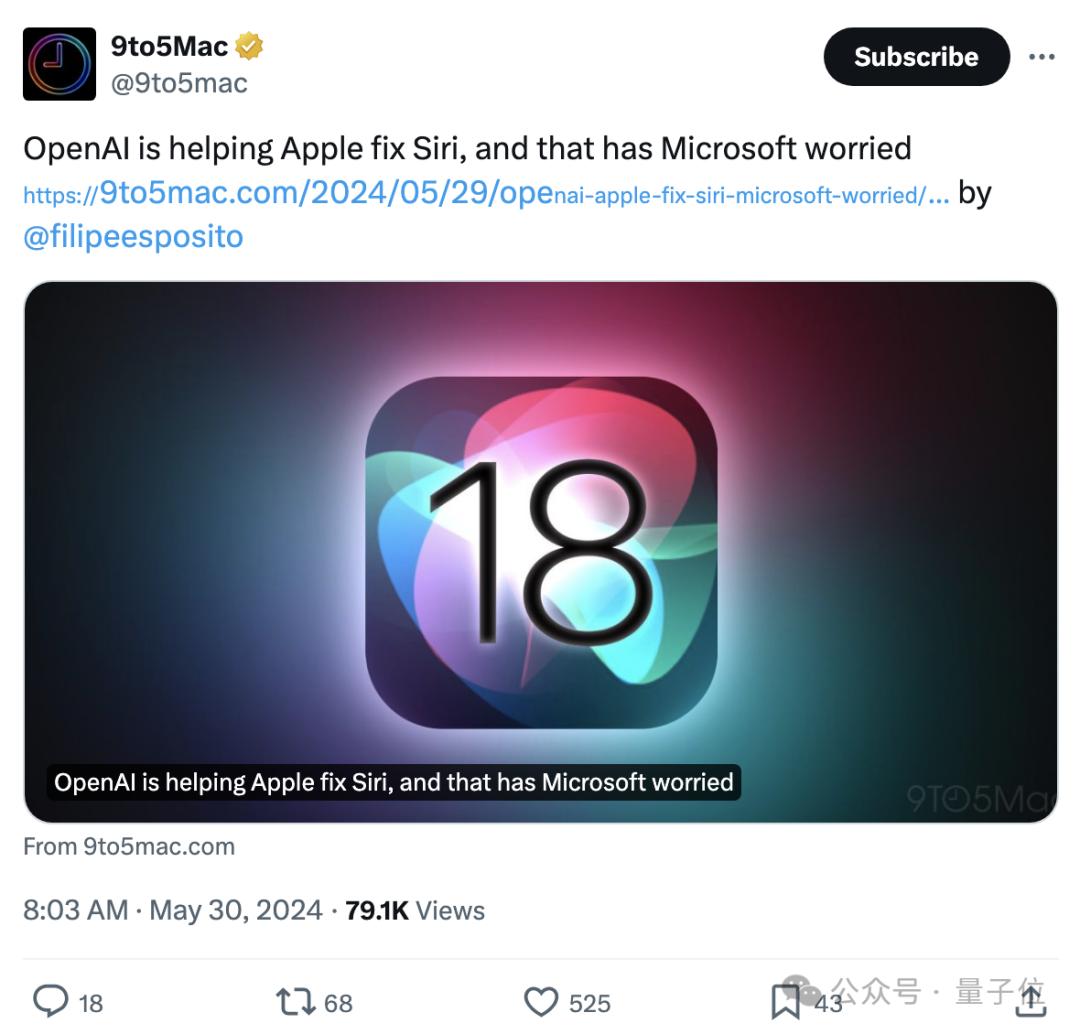Open the three-dot more options menu
1080x1034 pixels.
[1041, 57]
